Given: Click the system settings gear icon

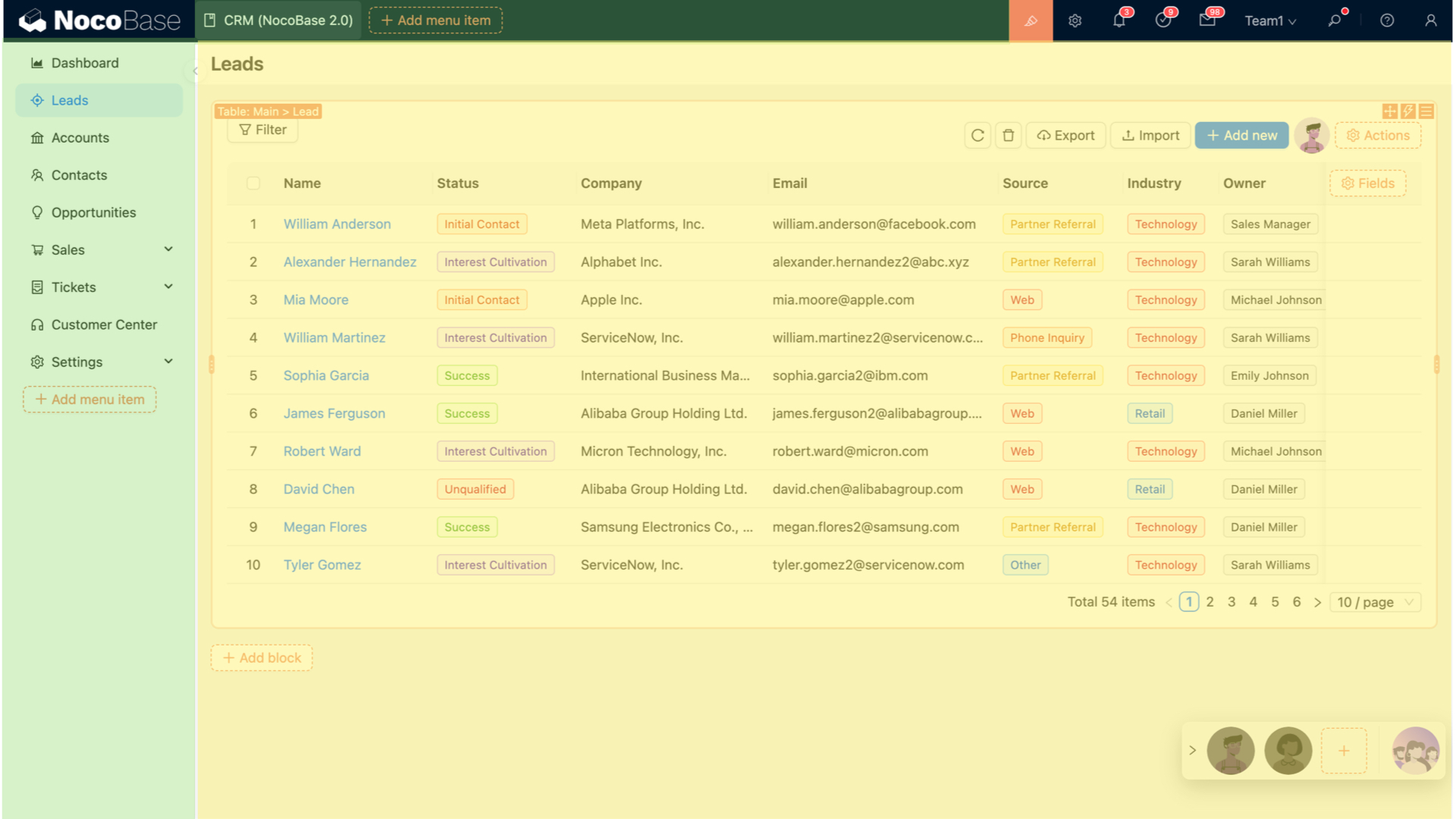Looking at the screenshot, I should click(1075, 20).
